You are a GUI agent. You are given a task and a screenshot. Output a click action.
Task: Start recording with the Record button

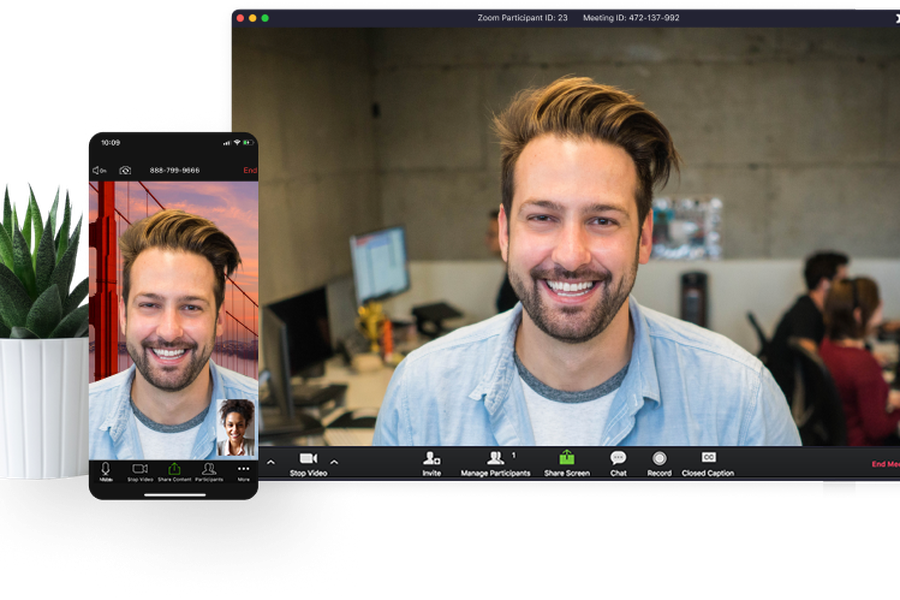click(659, 464)
